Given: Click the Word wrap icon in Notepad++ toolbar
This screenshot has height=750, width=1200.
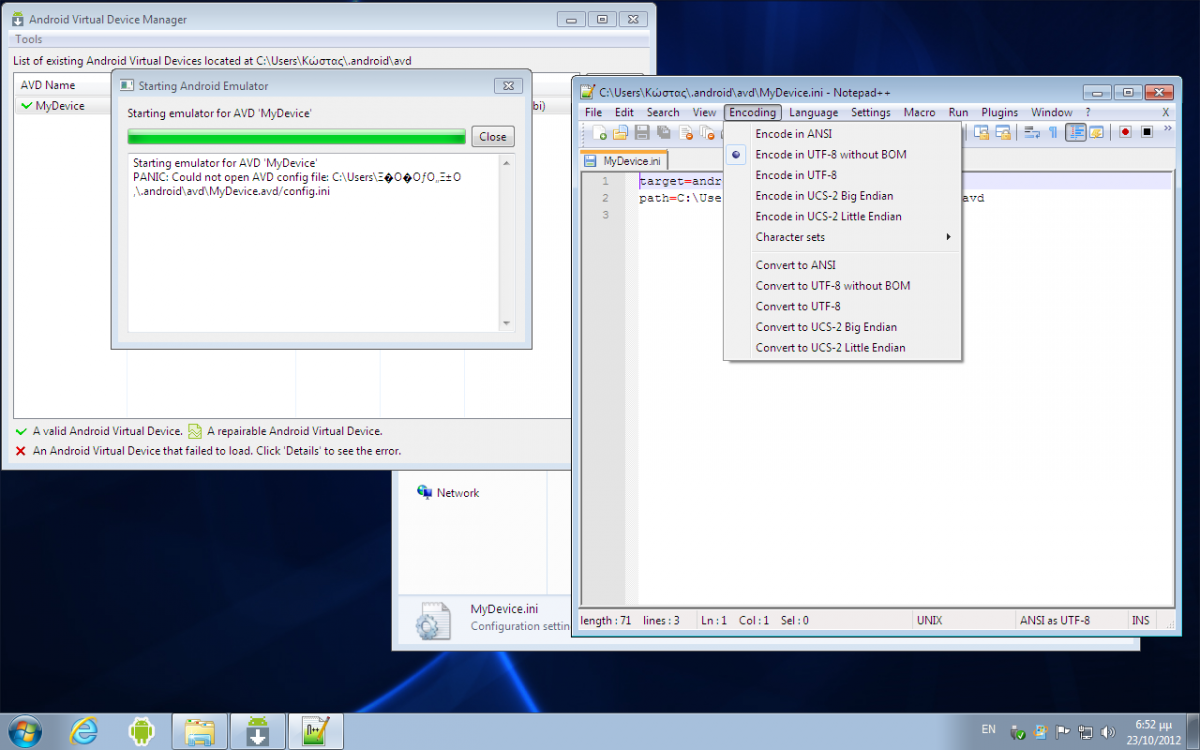Looking at the screenshot, I should tap(1032, 132).
